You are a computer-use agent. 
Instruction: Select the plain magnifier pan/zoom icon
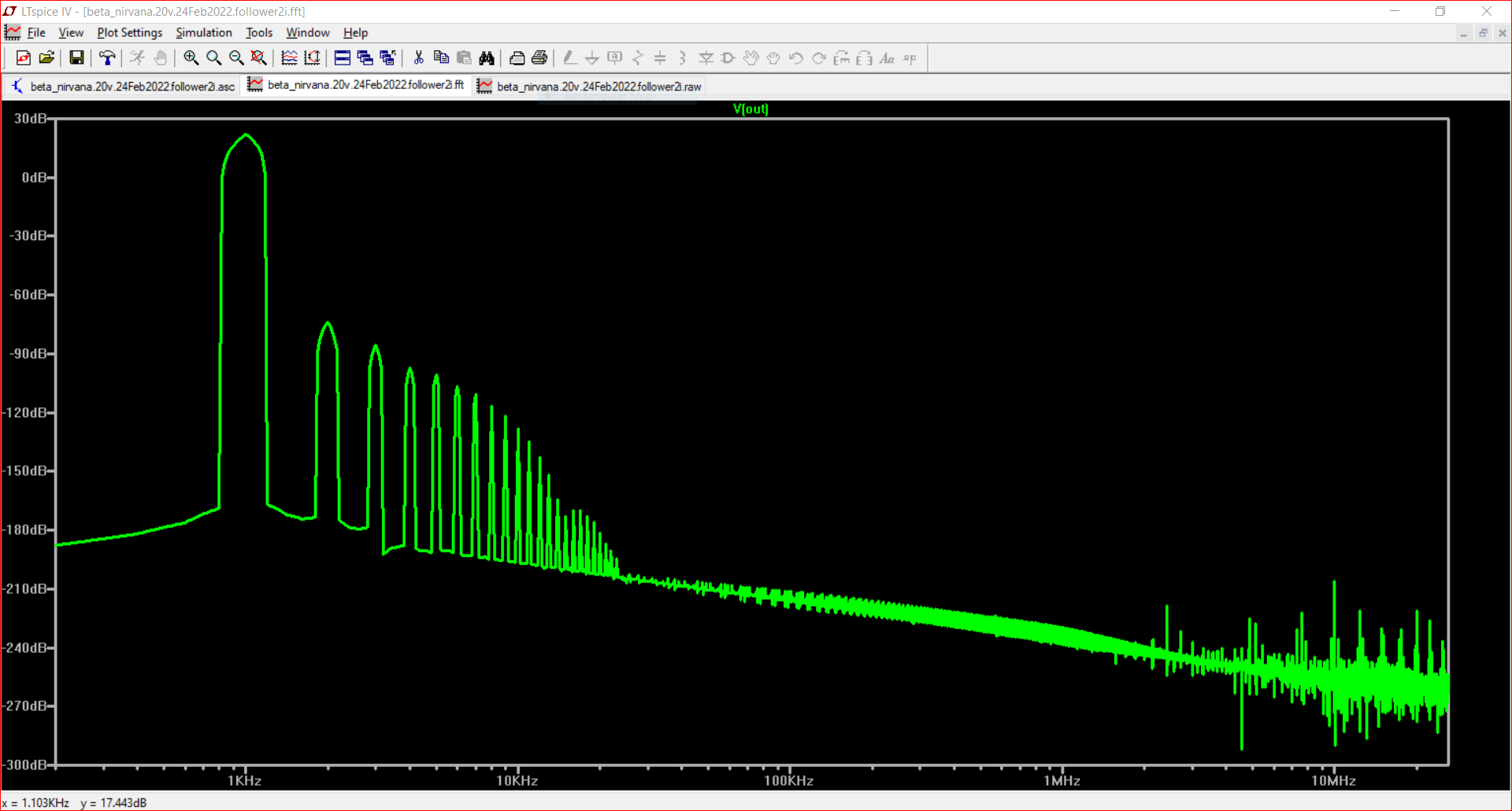tap(213, 57)
